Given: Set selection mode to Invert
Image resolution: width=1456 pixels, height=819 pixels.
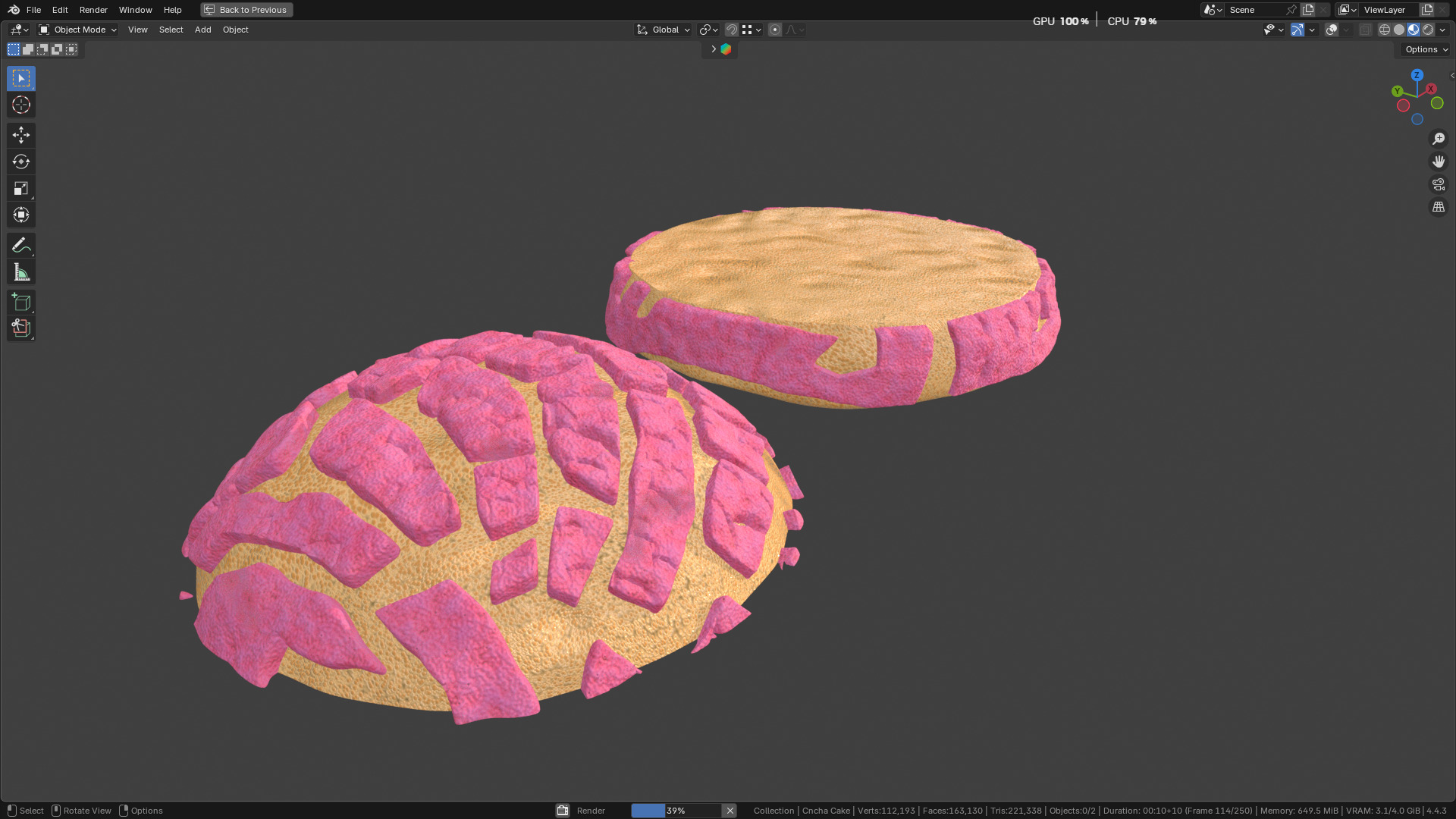Looking at the screenshot, I should (x=57, y=49).
